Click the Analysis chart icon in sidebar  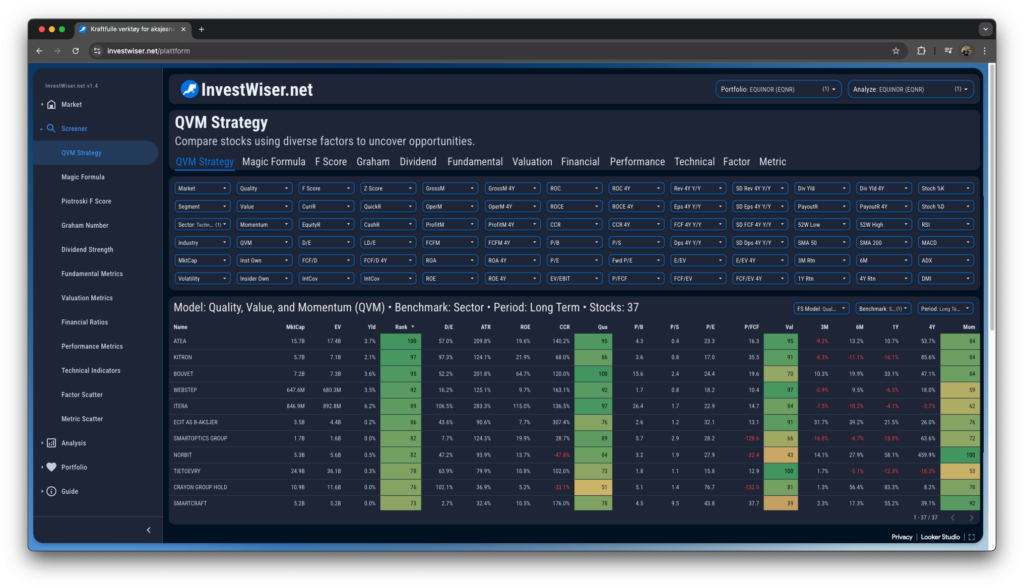pyautogui.click(x=52, y=443)
